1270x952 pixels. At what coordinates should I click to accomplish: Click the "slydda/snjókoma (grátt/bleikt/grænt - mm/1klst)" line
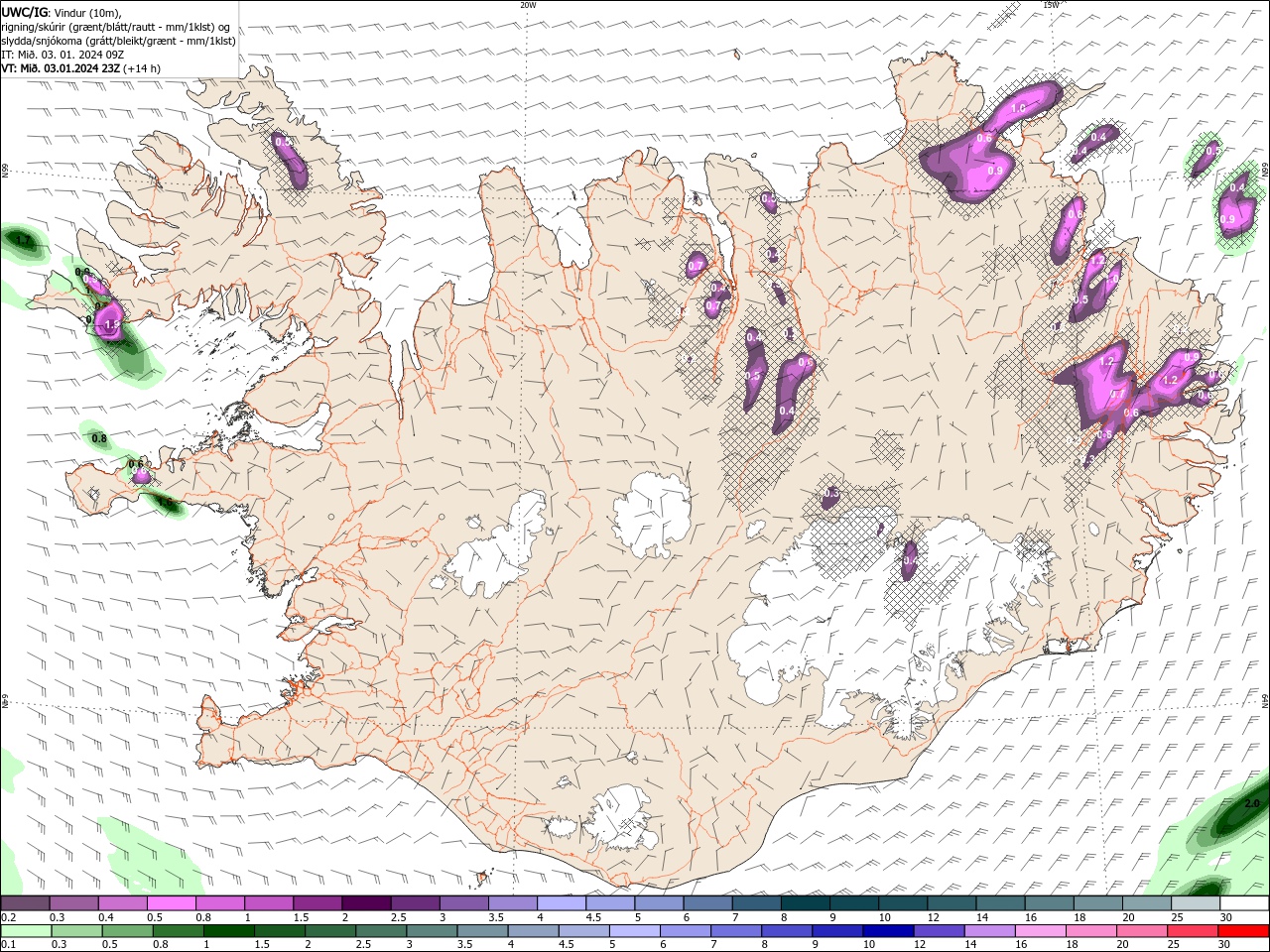click(118, 41)
